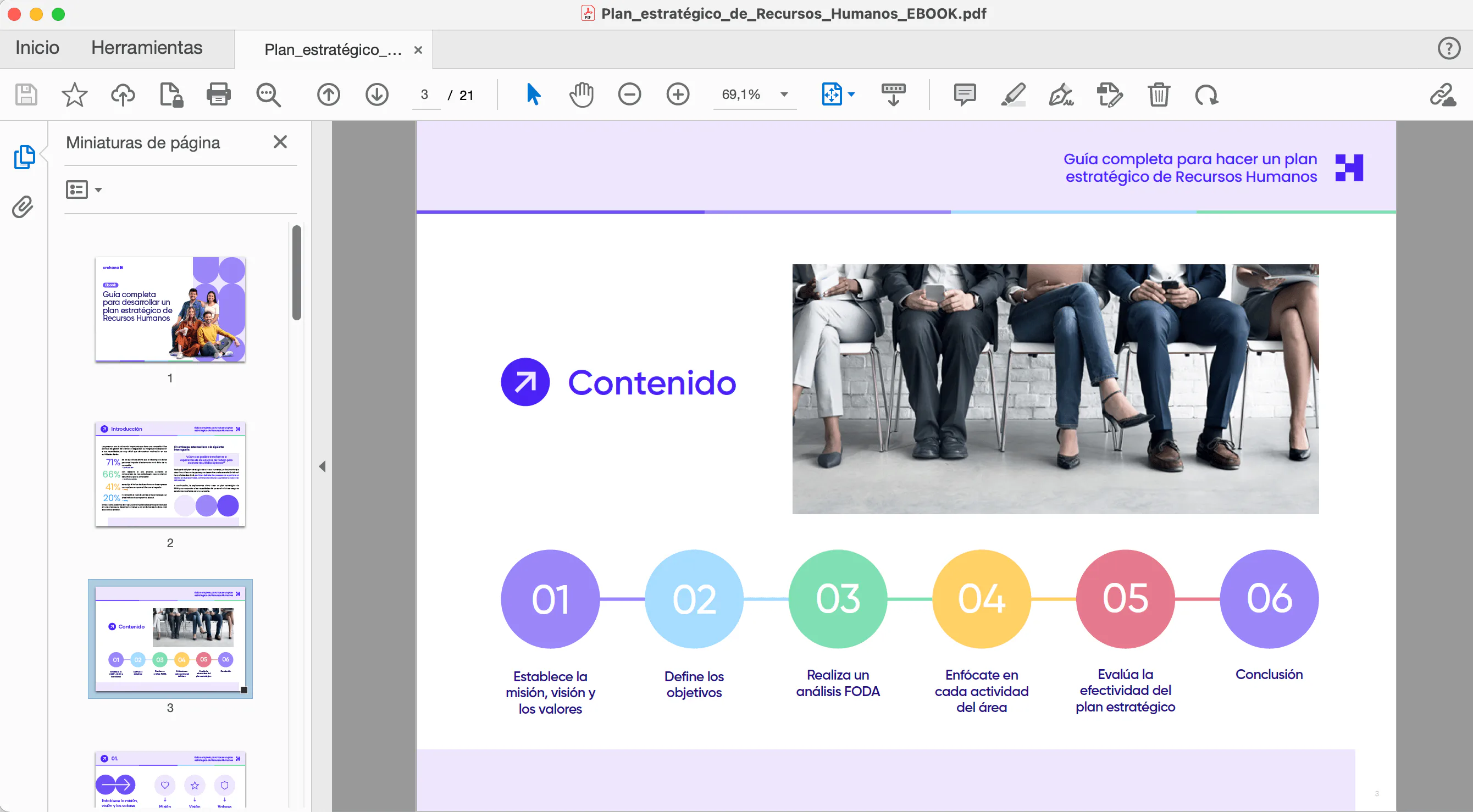Viewport: 1473px width, 812px height.
Task: Open the thumbnails options menu
Action: (84, 189)
